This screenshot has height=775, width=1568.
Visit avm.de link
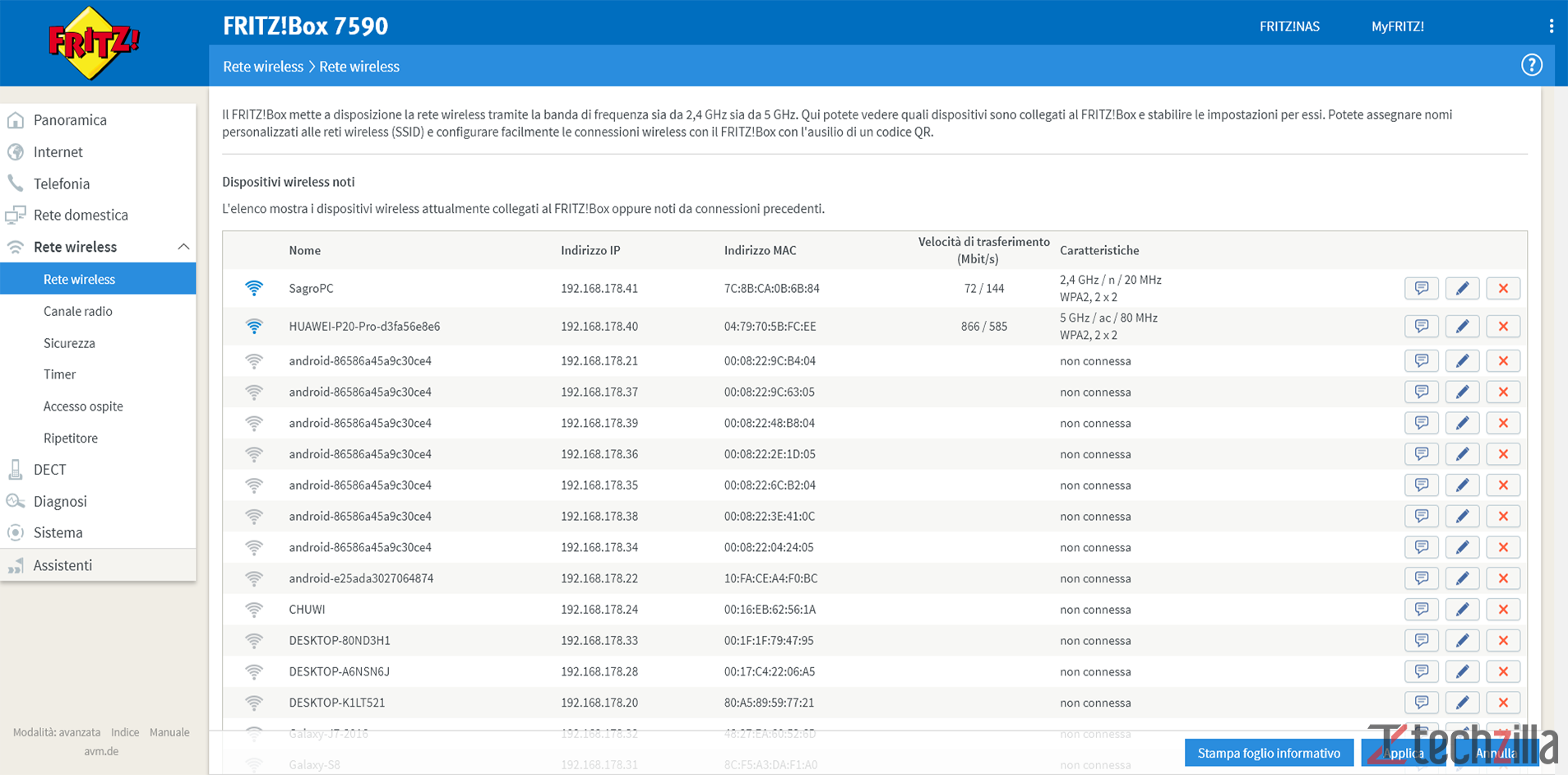[x=101, y=751]
